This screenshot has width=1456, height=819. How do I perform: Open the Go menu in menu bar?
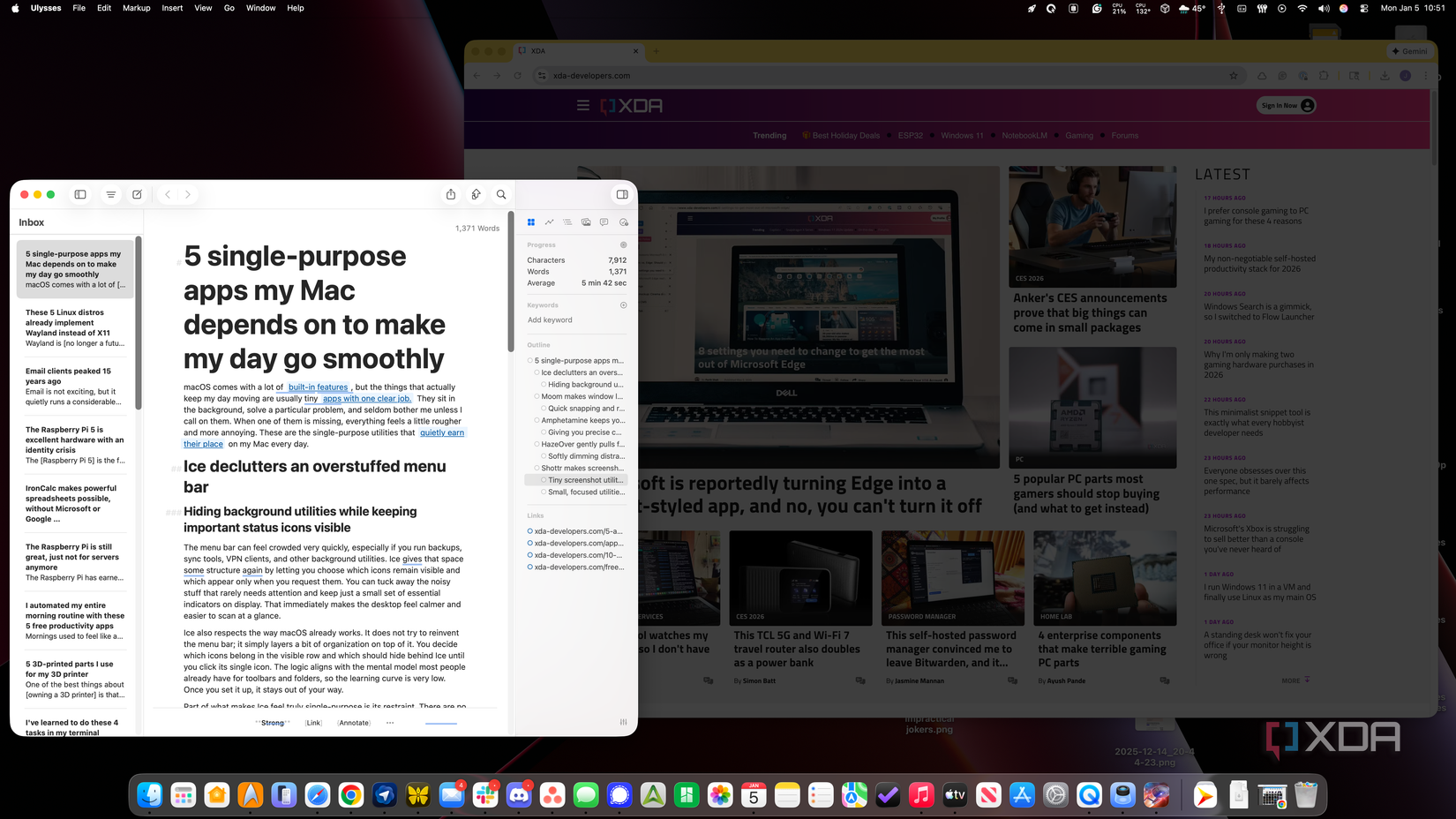(x=229, y=8)
